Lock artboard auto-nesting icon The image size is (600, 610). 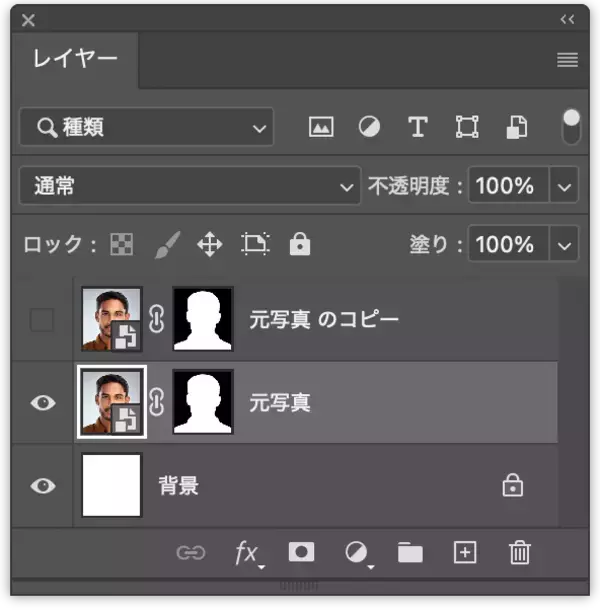[x=255, y=244]
